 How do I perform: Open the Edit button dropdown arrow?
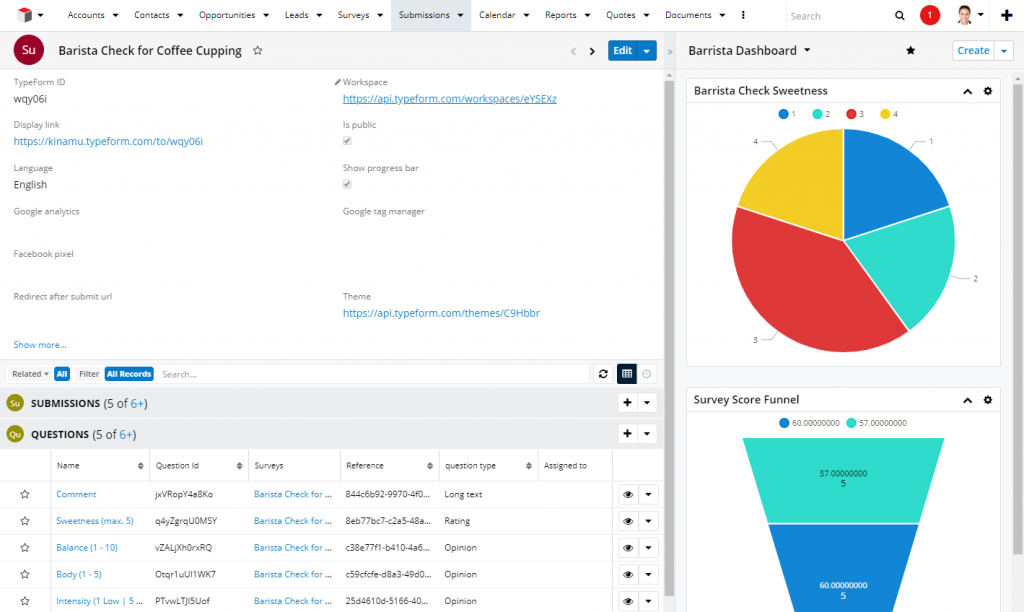(x=647, y=51)
